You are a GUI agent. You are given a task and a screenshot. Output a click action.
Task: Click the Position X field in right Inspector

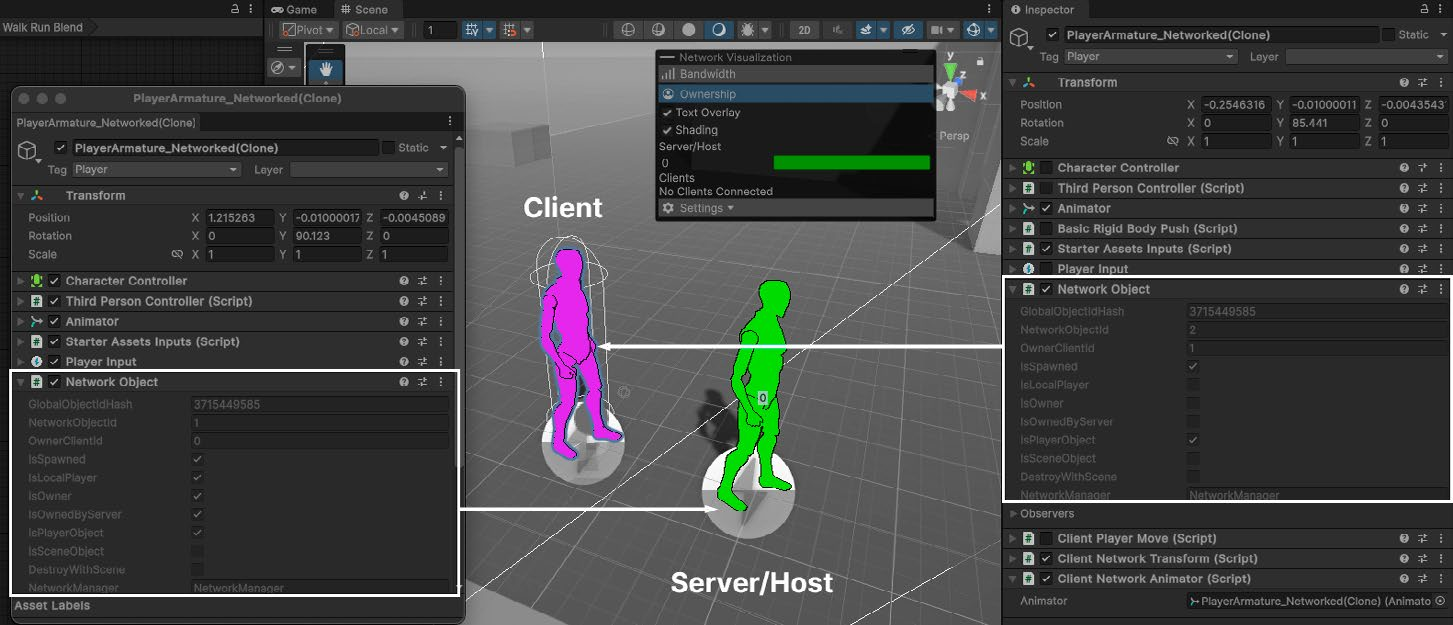pos(1234,105)
